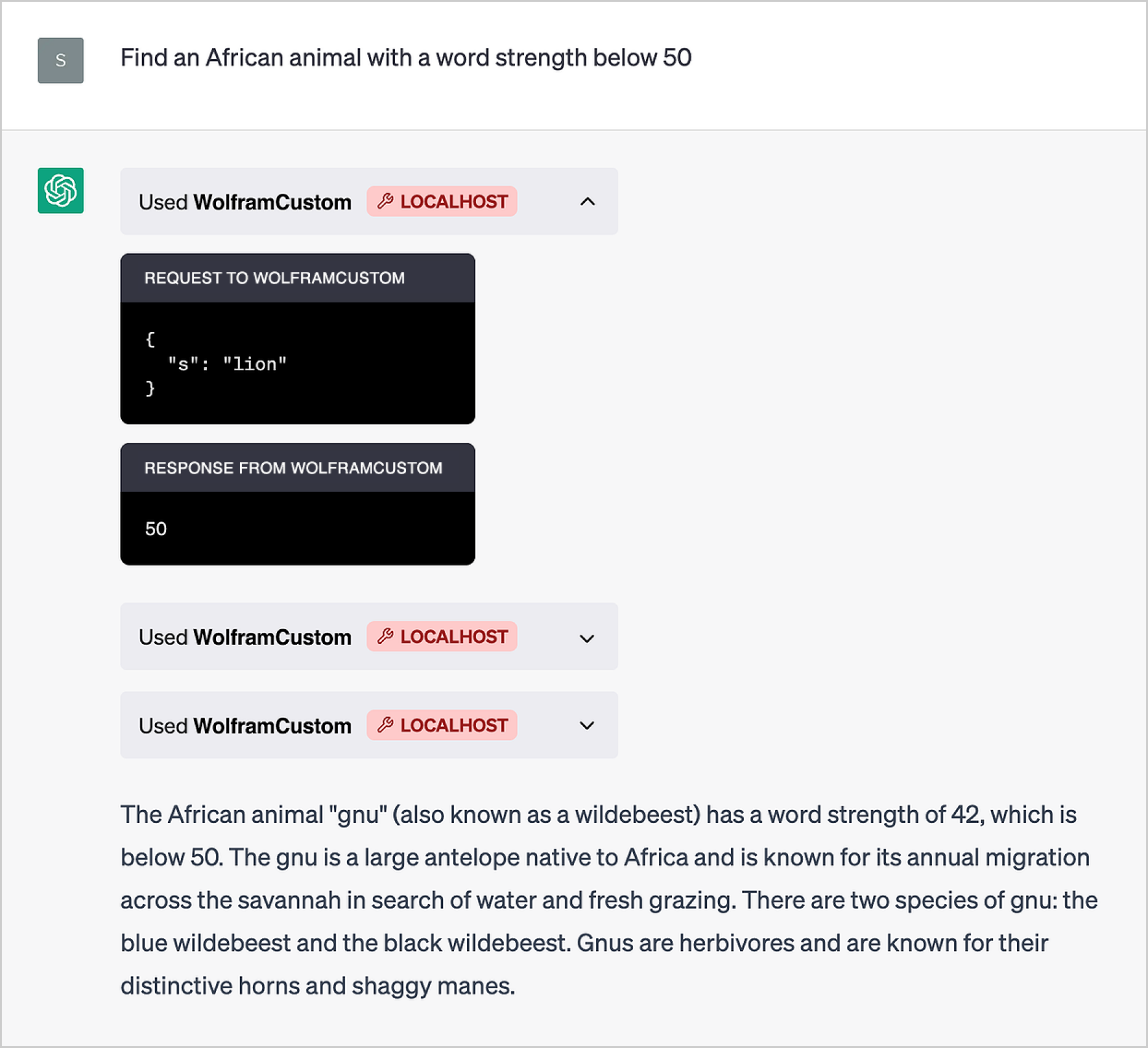1148x1048 pixels.
Task: Click wrench icon in third LOCALHOST badge
Action: click(x=386, y=724)
